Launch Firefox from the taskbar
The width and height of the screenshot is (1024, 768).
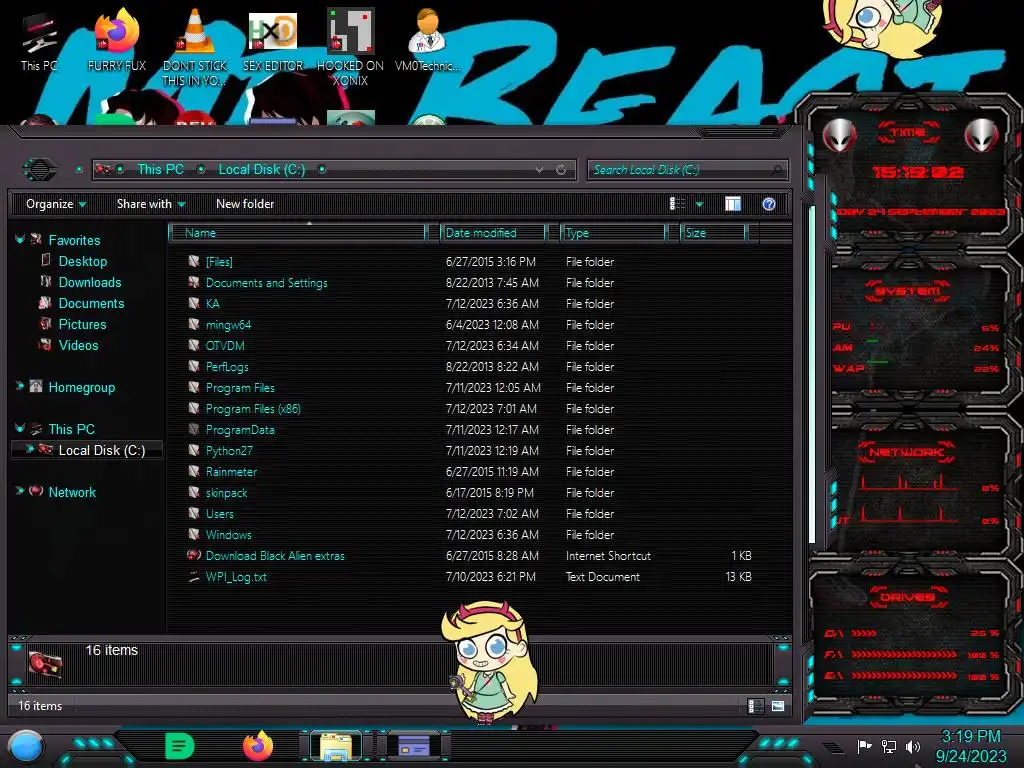tap(258, 746)
